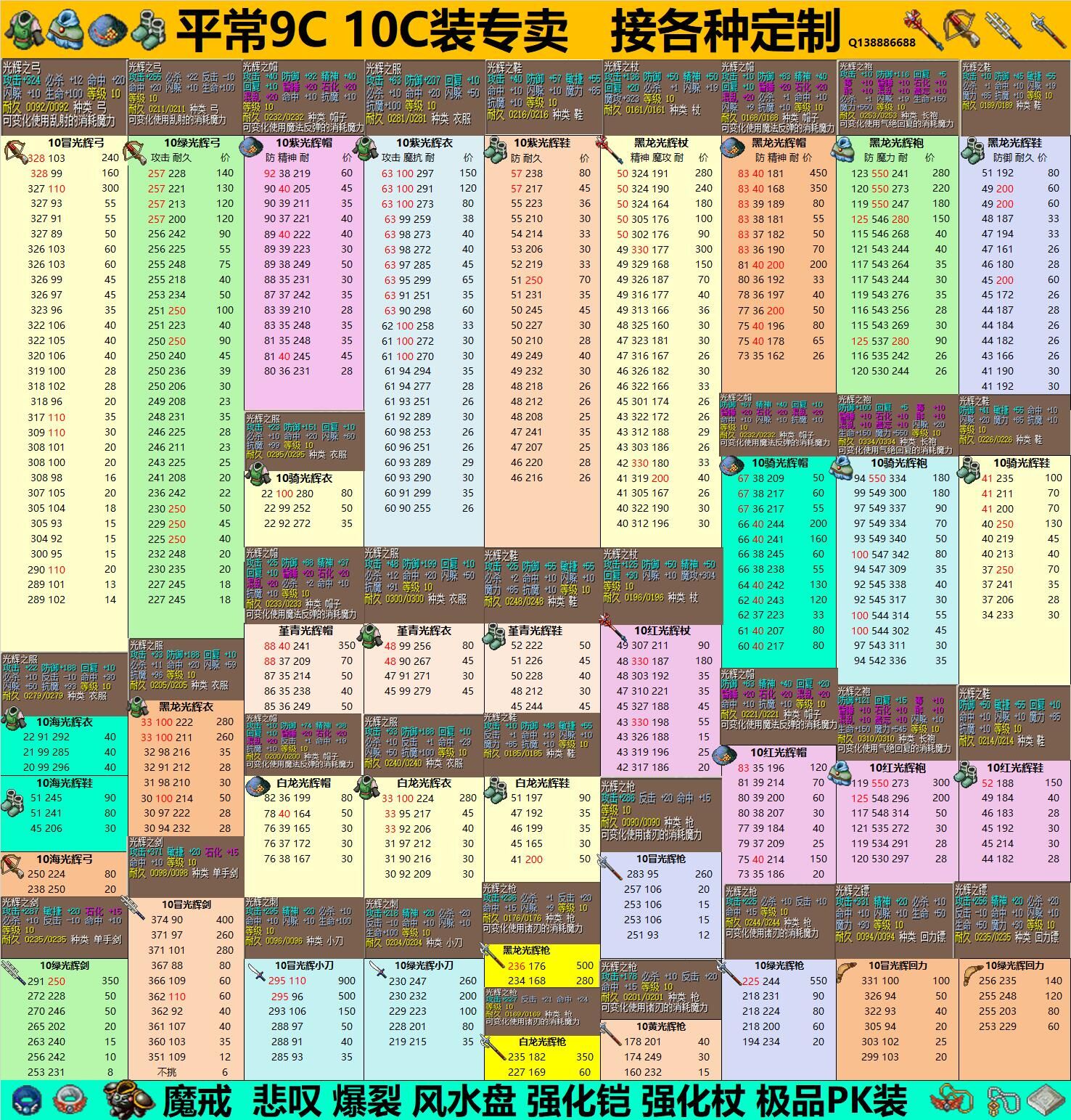Select the 黑龙光辉枪 section header
This screenshot has height=1120, width=1071.
[526, 950]
